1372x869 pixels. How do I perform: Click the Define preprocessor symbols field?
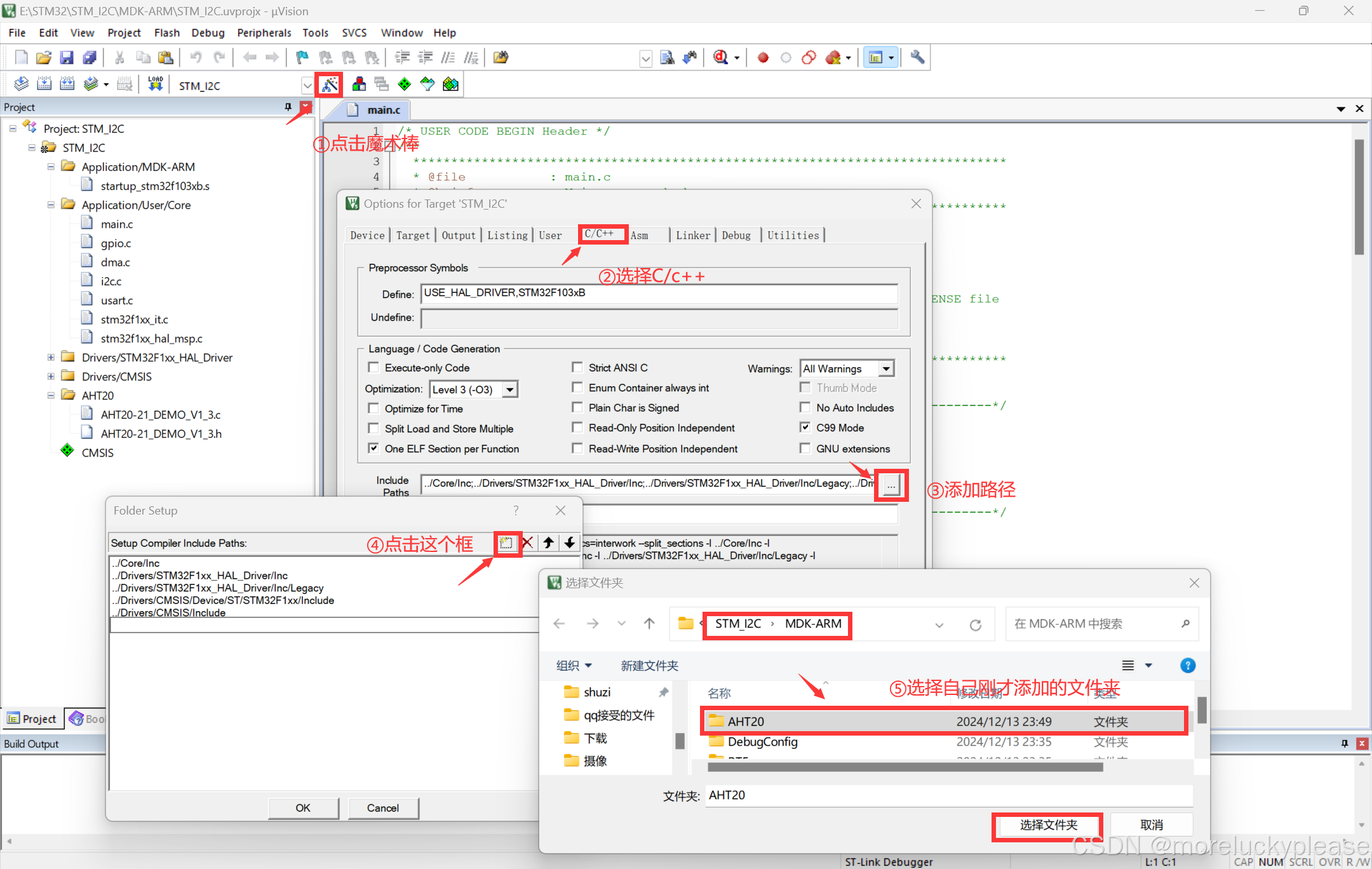point(659,293)
